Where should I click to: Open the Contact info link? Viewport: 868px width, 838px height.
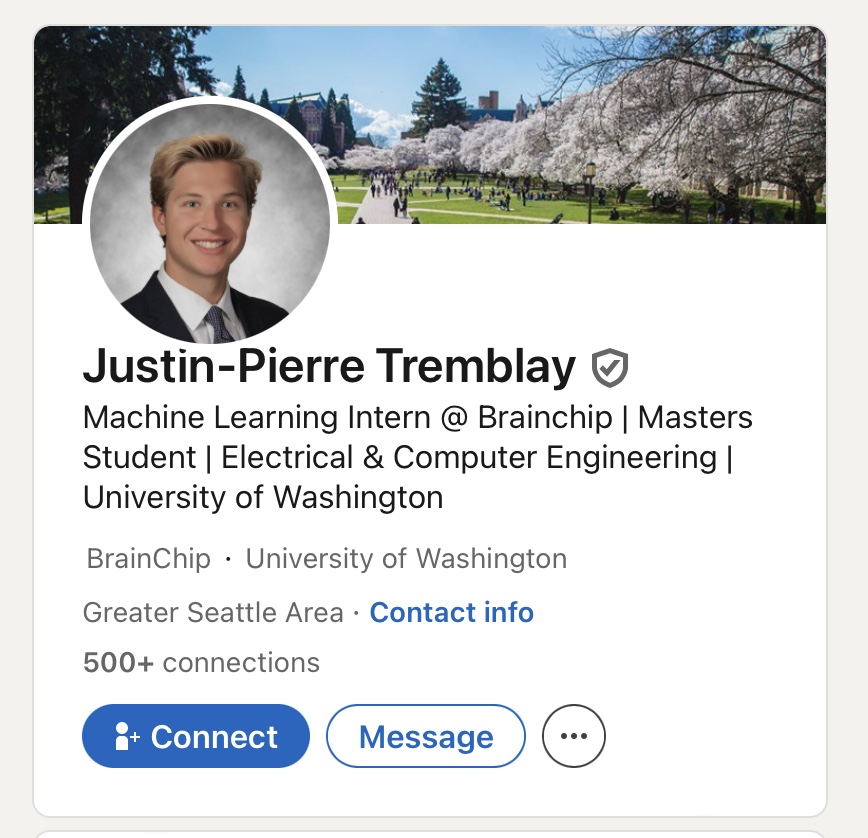451,612
